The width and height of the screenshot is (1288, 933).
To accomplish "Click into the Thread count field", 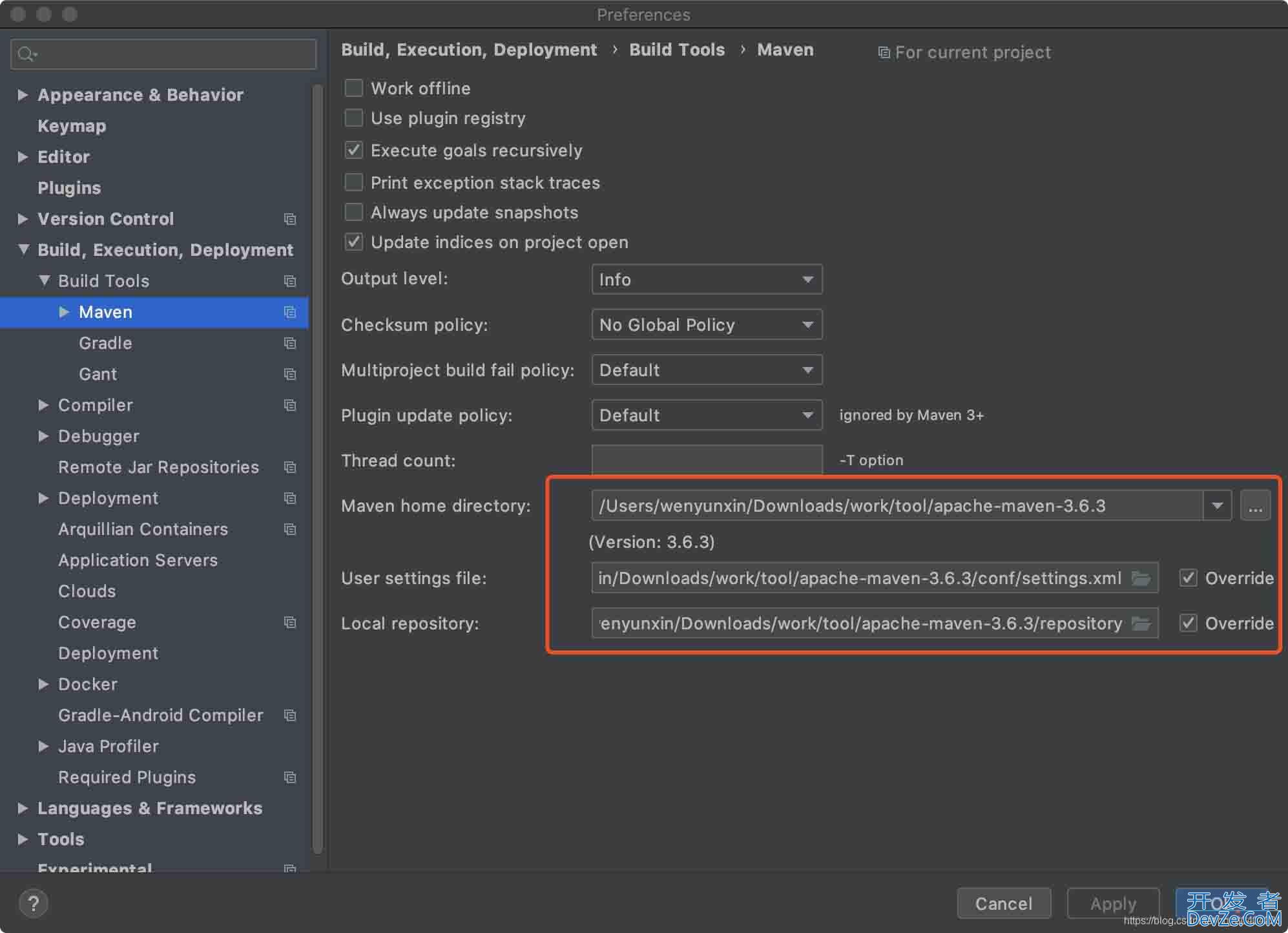I will click(x=707, y=459).
